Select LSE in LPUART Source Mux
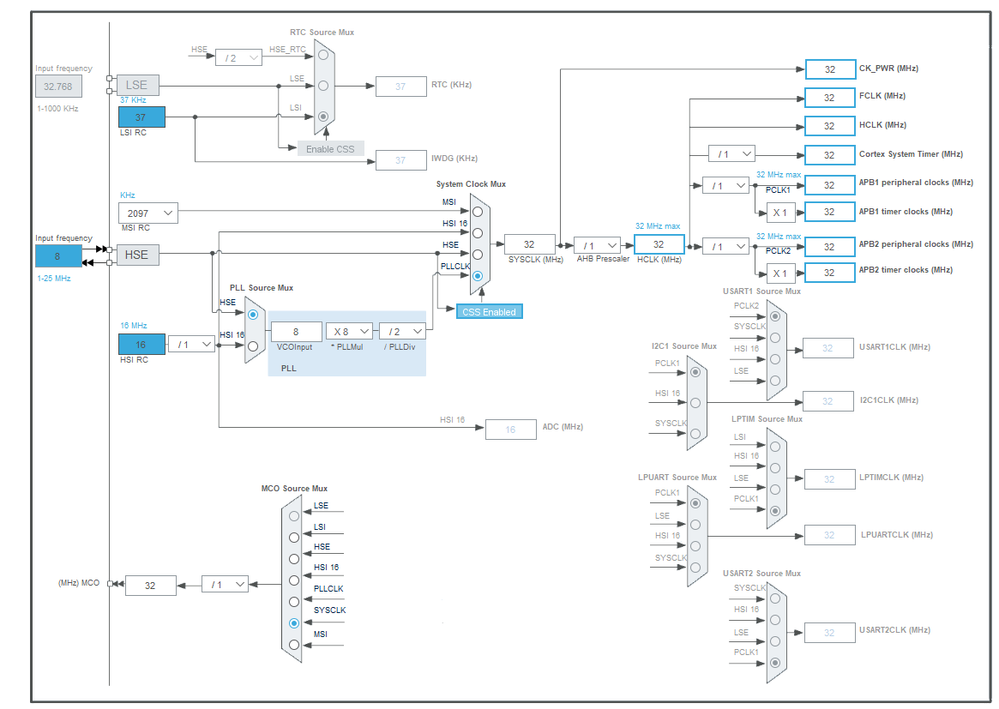The height and width of the screenshot is (709, 999). click(x=695, y=525)
